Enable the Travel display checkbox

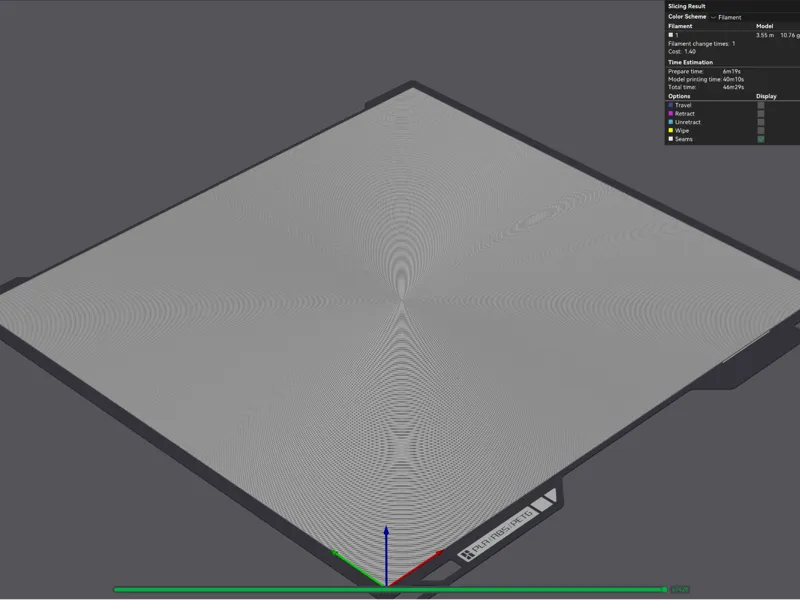[761, 105]
